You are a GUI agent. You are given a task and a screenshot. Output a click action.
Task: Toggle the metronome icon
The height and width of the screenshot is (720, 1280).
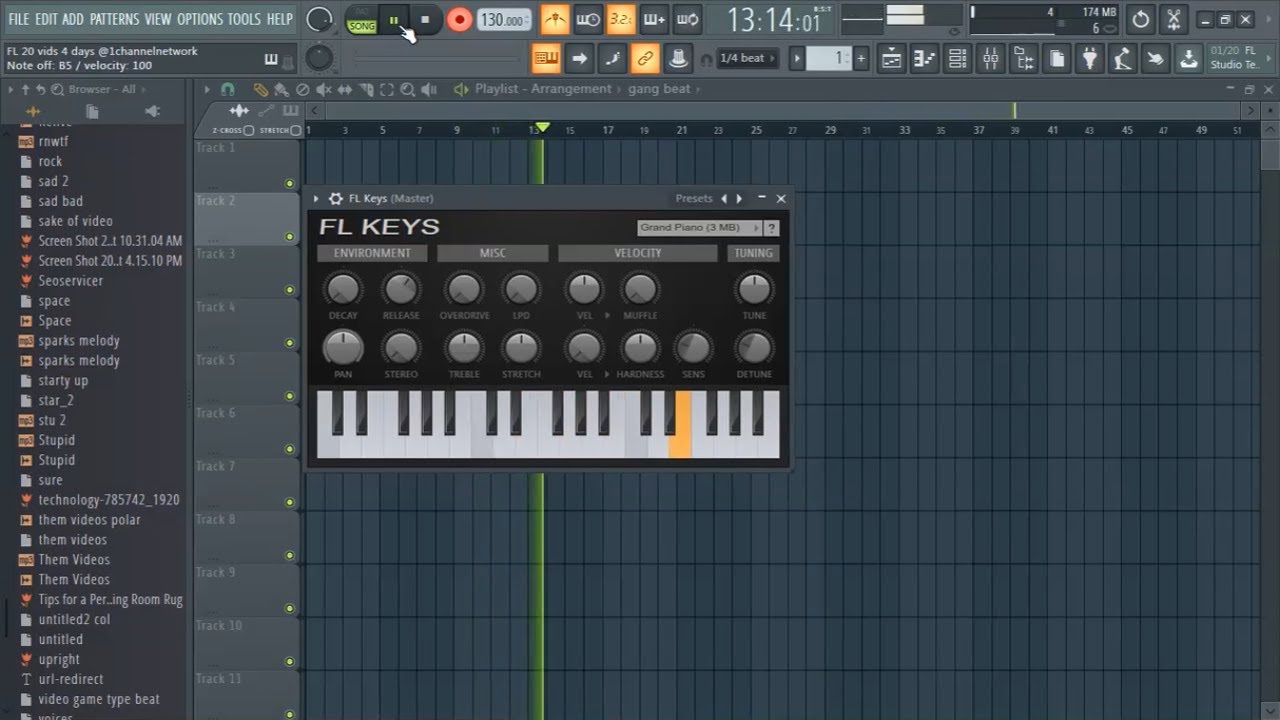[555, 19]
